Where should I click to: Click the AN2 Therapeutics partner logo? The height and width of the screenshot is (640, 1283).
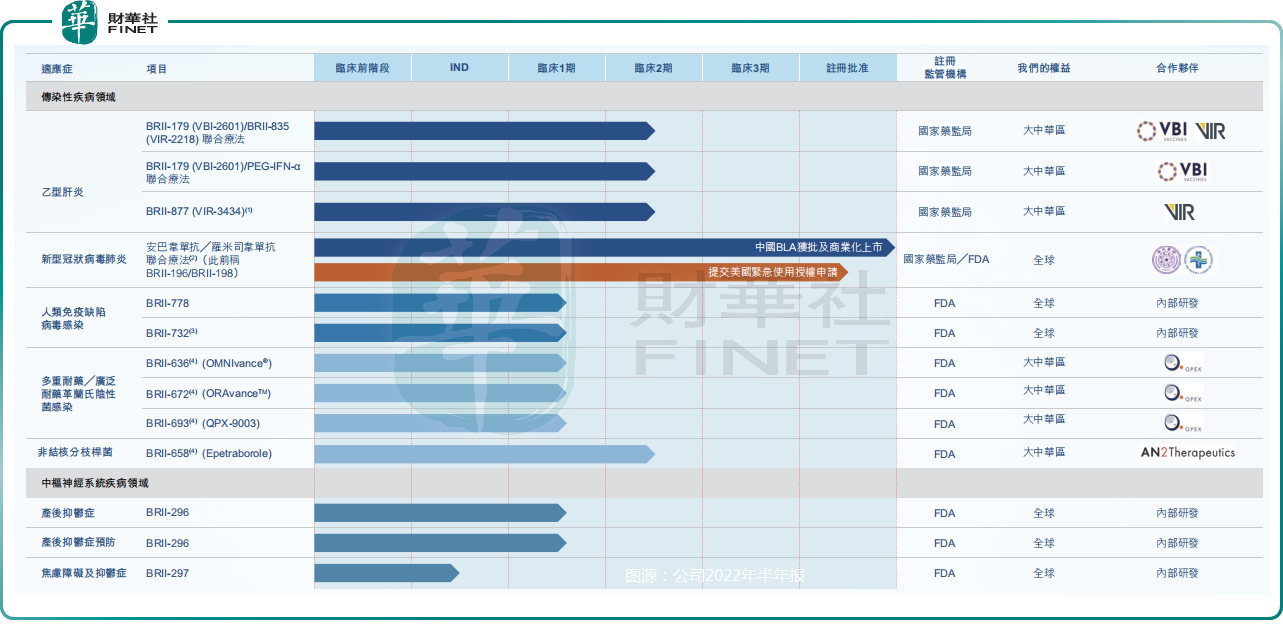pos(1187,453)
